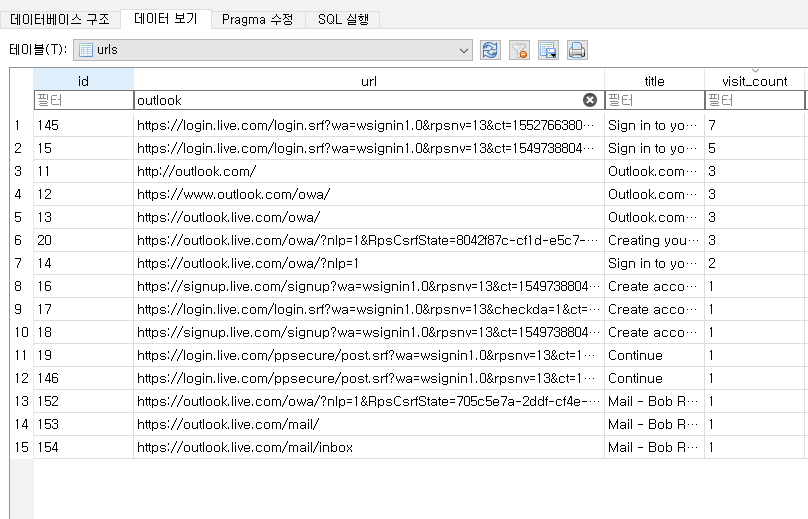
Task: Go to the SQL 실행 tab
Action: coord(343,20)
